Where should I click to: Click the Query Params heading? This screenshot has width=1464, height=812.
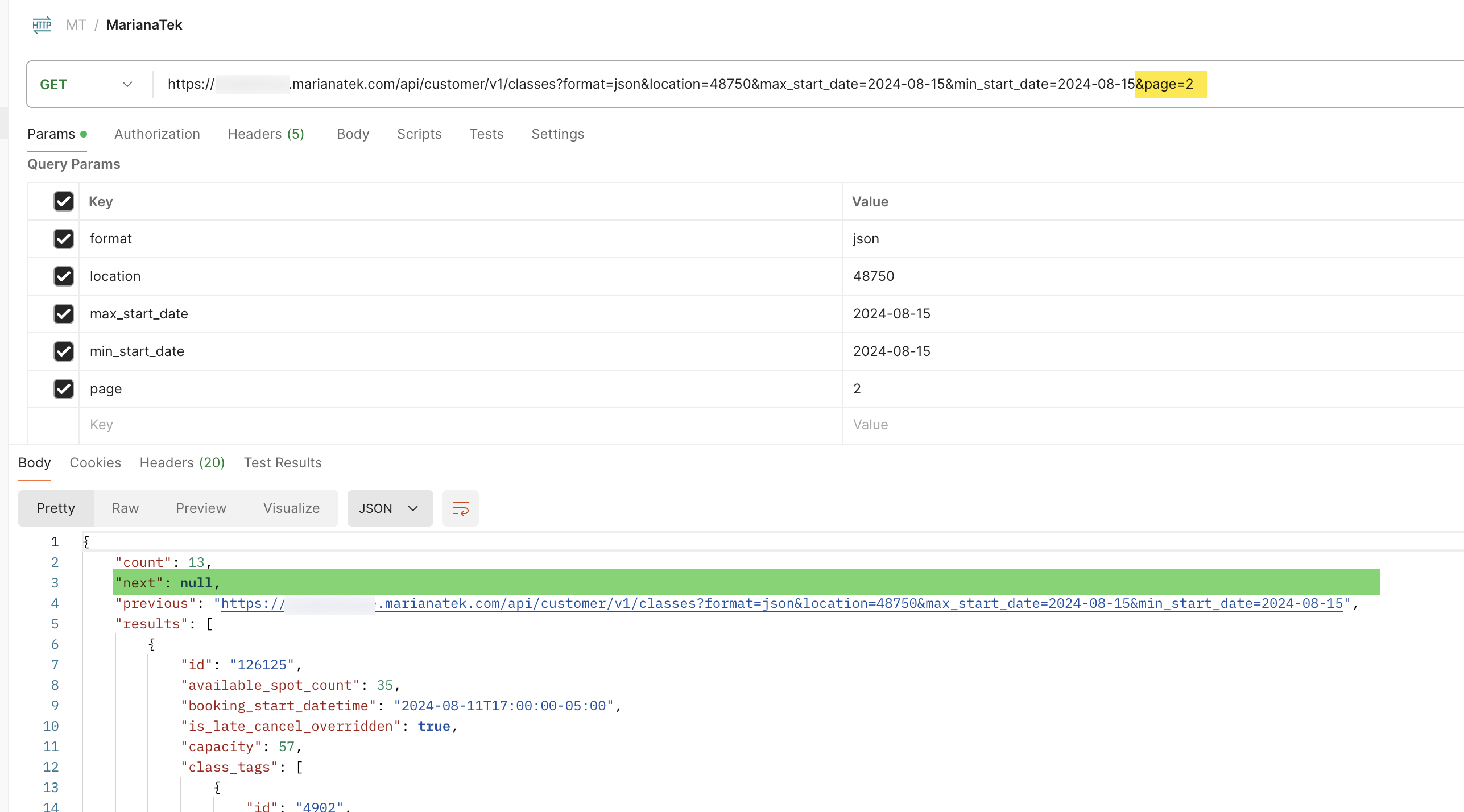click(74, 164)
